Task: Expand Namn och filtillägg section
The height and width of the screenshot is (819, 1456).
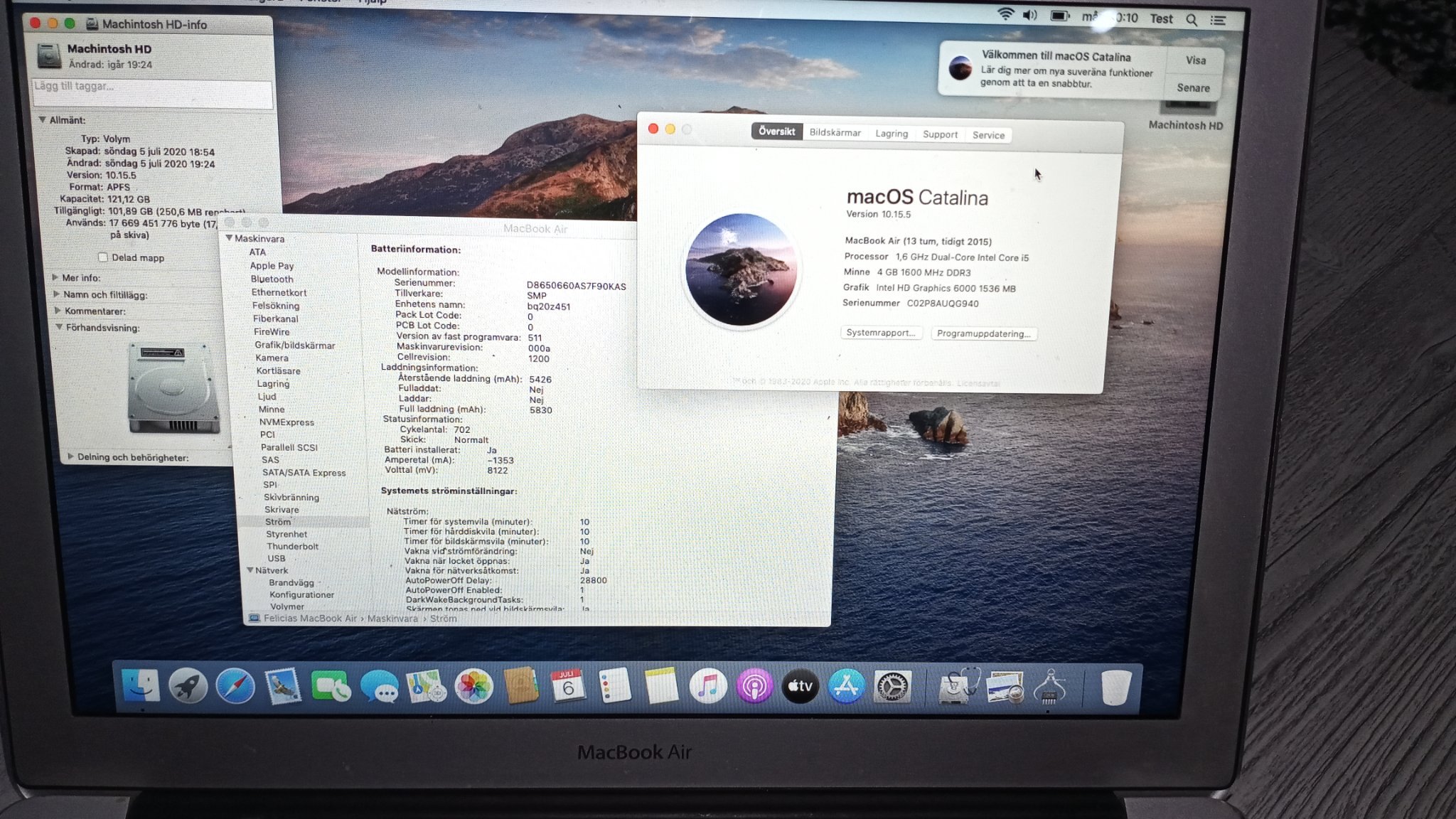Action: point(56,294)
